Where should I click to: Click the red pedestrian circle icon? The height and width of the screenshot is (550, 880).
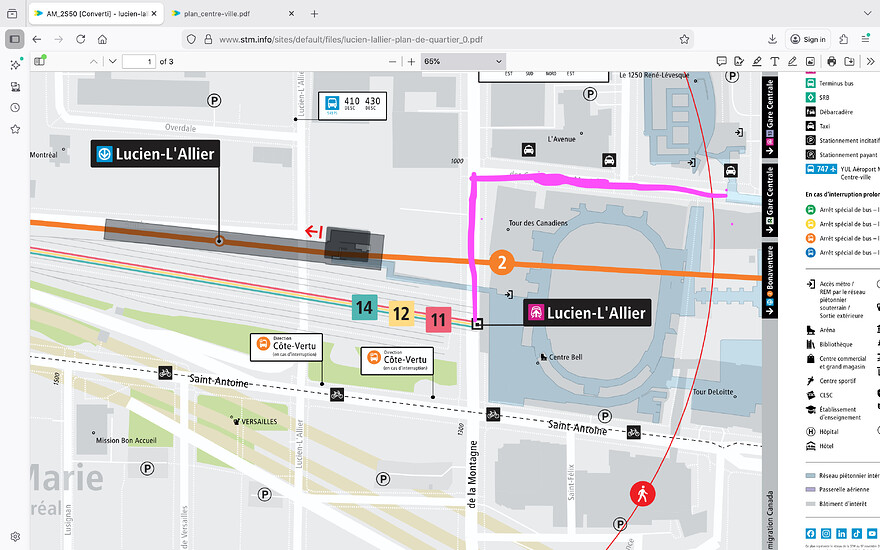tap(643, 494)
